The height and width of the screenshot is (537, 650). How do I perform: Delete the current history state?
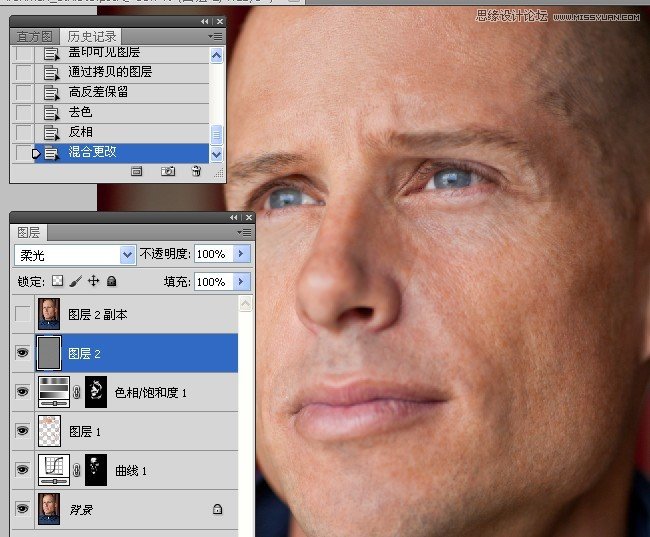[196, 171]
